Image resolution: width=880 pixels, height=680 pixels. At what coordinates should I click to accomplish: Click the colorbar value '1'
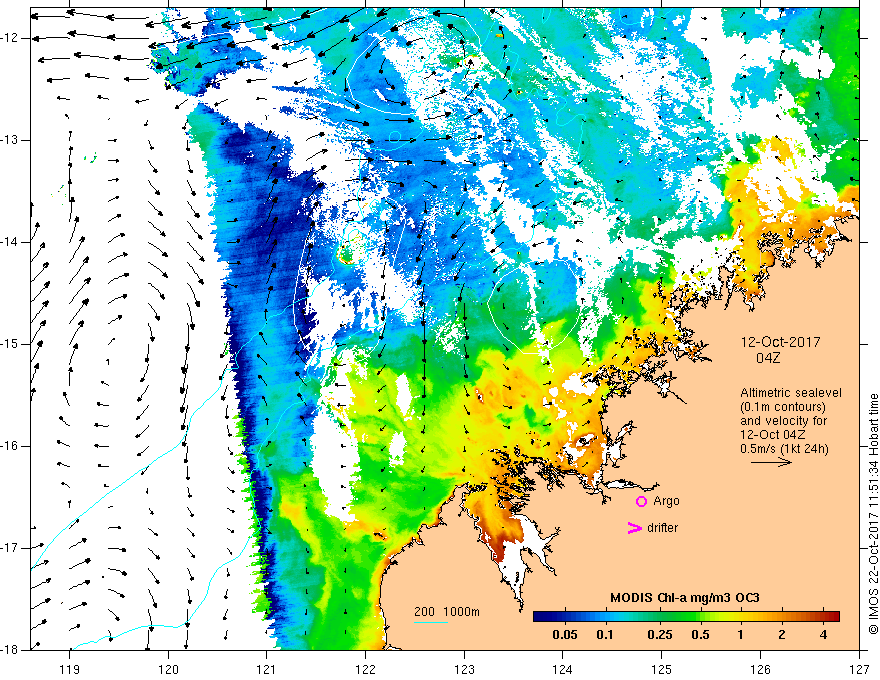click(741, 635)
